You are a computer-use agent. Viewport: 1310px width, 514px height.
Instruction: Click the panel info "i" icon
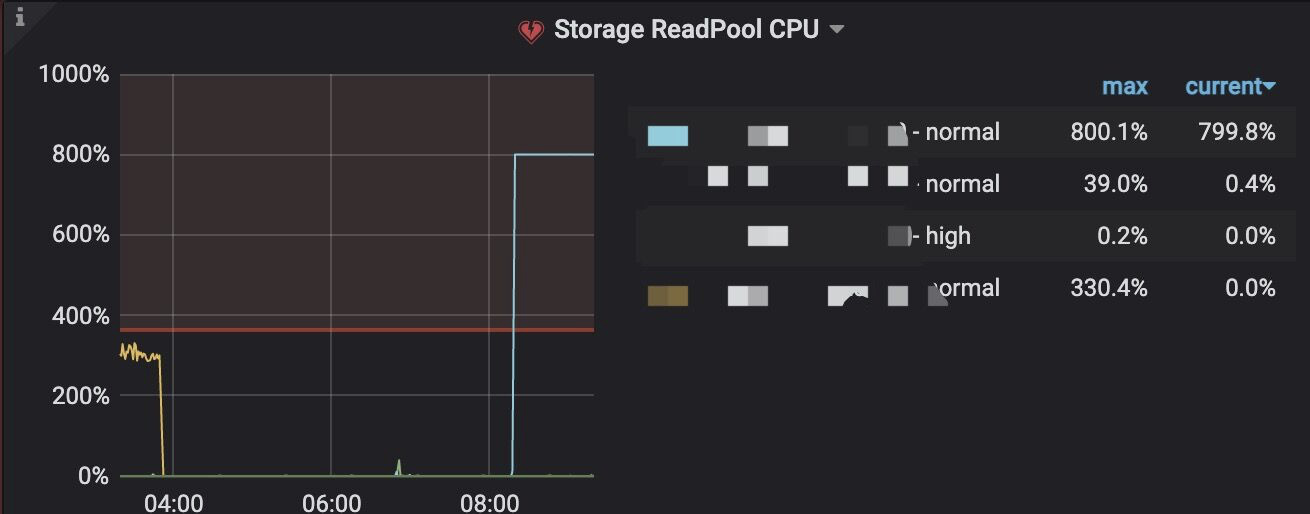19,17
